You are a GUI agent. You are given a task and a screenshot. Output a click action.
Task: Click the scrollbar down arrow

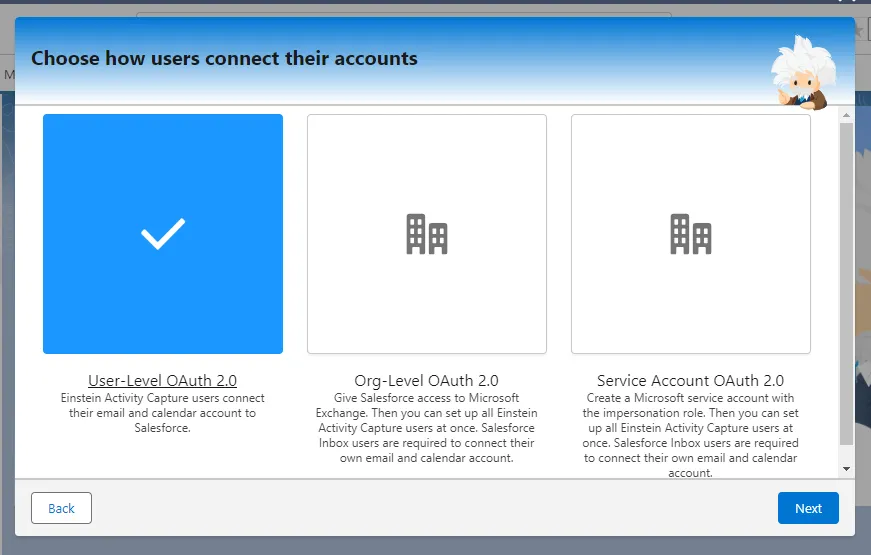pos(847,468)
